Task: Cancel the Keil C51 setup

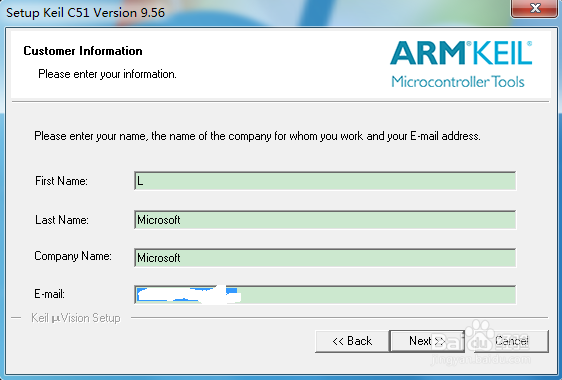Action: click(x=511, y=341)
